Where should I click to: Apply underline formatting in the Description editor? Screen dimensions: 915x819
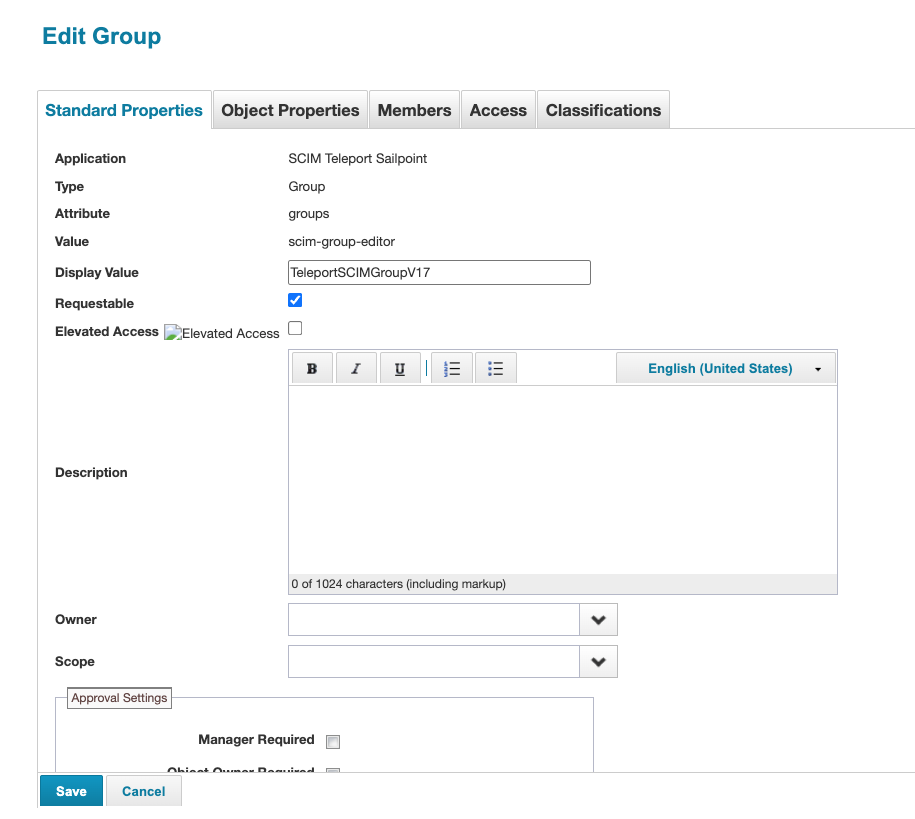click(x=400, y=367)
